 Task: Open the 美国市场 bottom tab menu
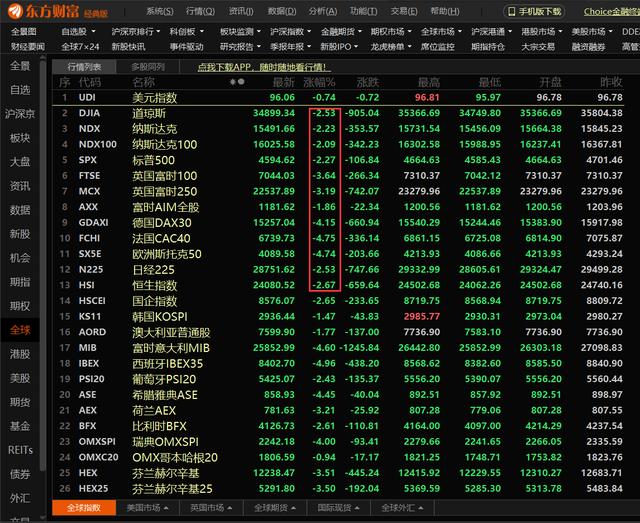[x=148, y=507]
